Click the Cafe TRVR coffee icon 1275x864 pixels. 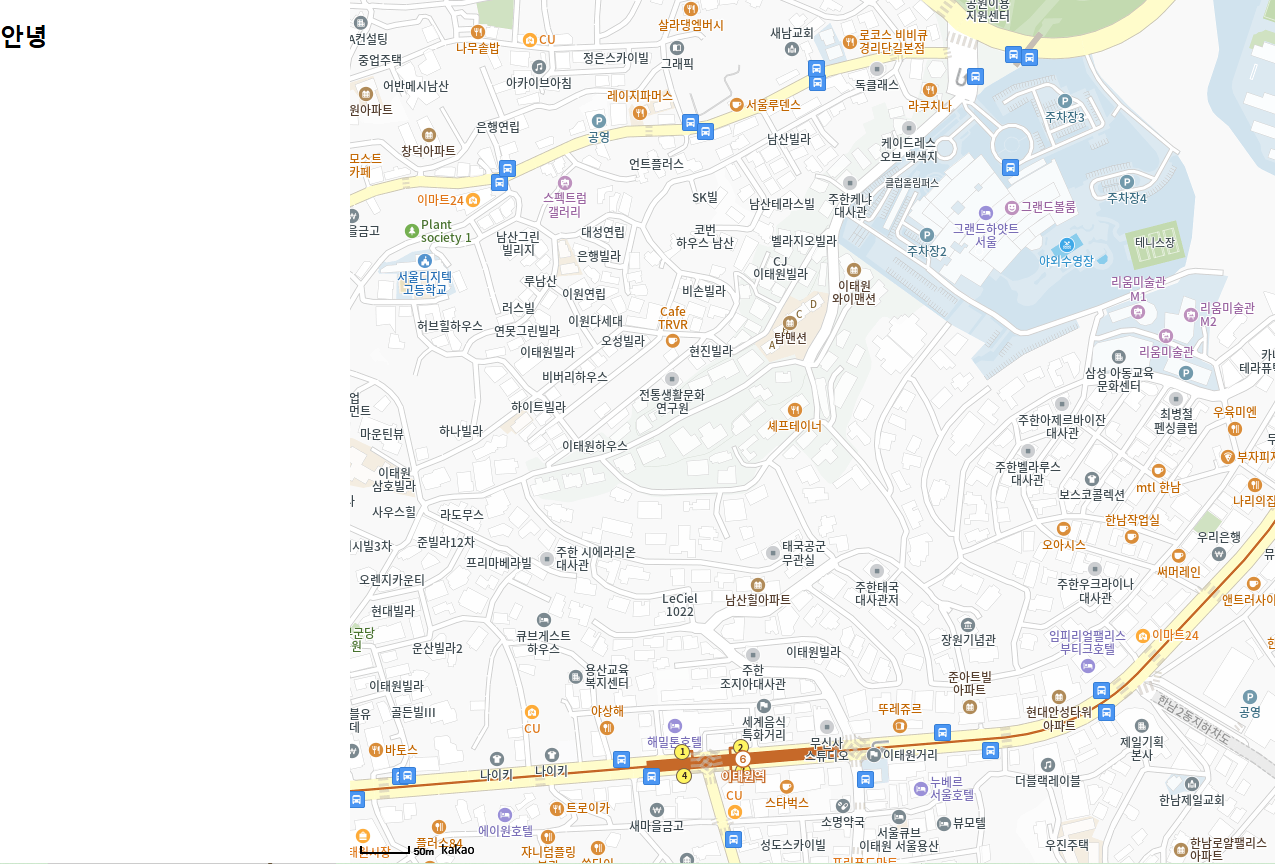coord(673,341)
